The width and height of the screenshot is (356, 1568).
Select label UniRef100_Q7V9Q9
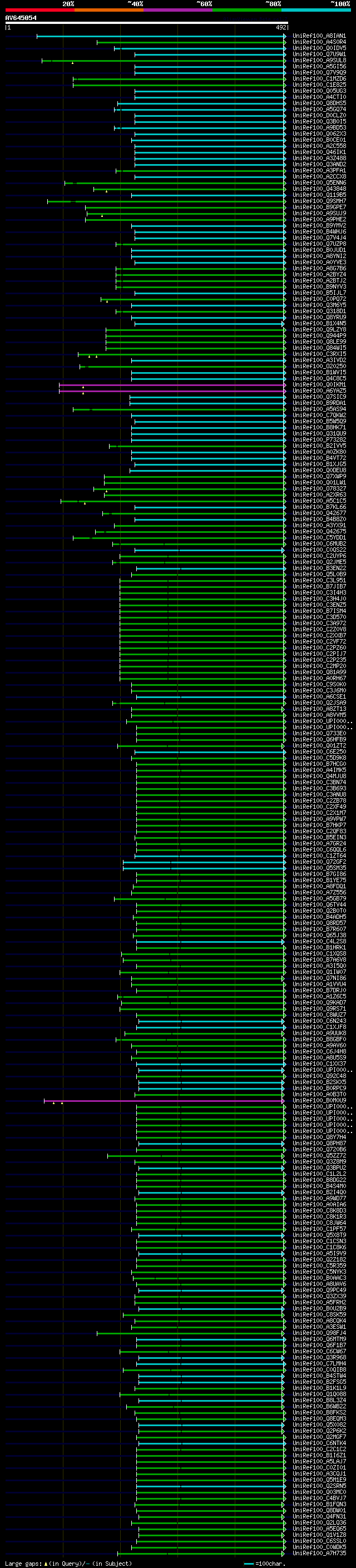(319, 72)
